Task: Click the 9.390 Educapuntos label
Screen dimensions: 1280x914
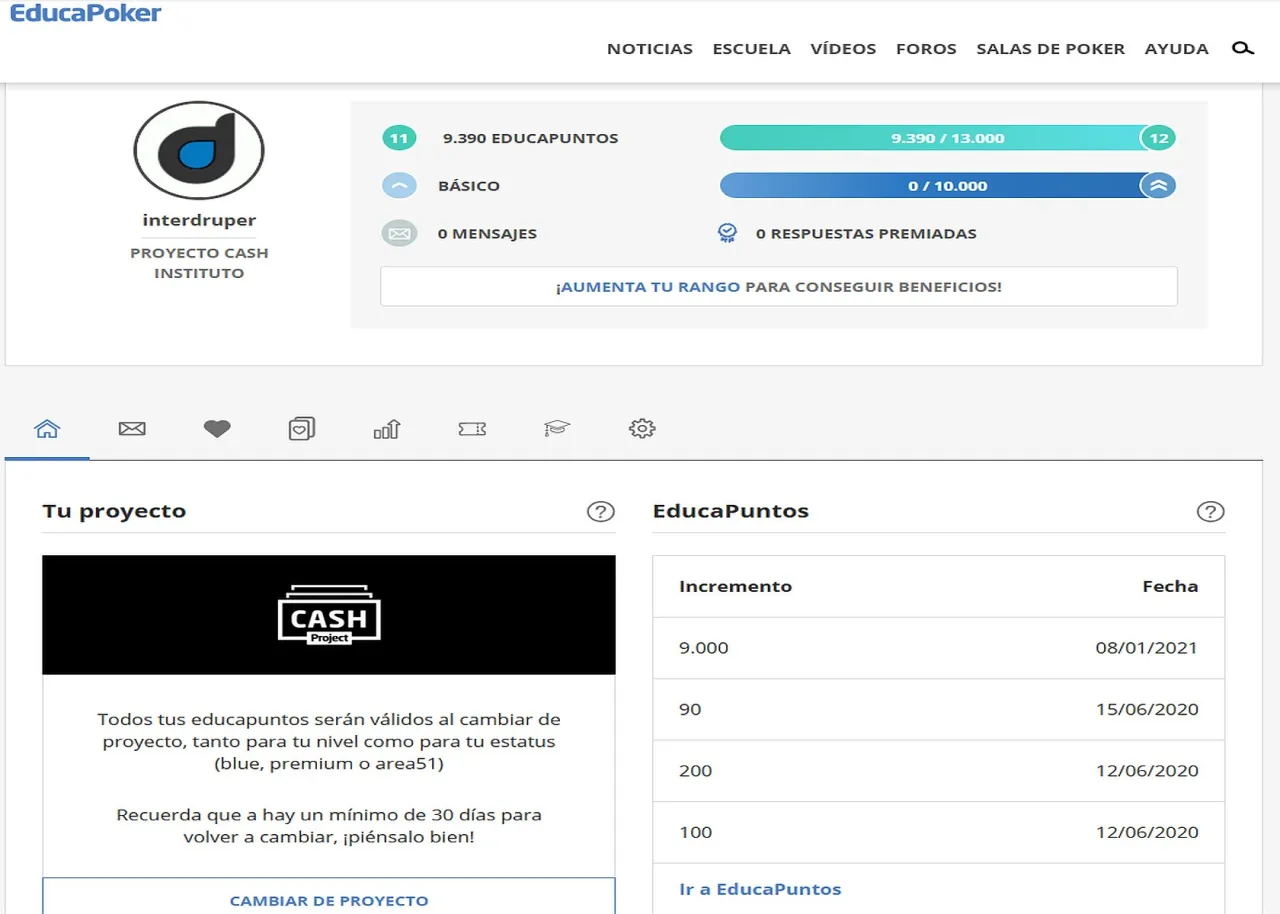Action: pyautogui.click(x=530, y=138)
